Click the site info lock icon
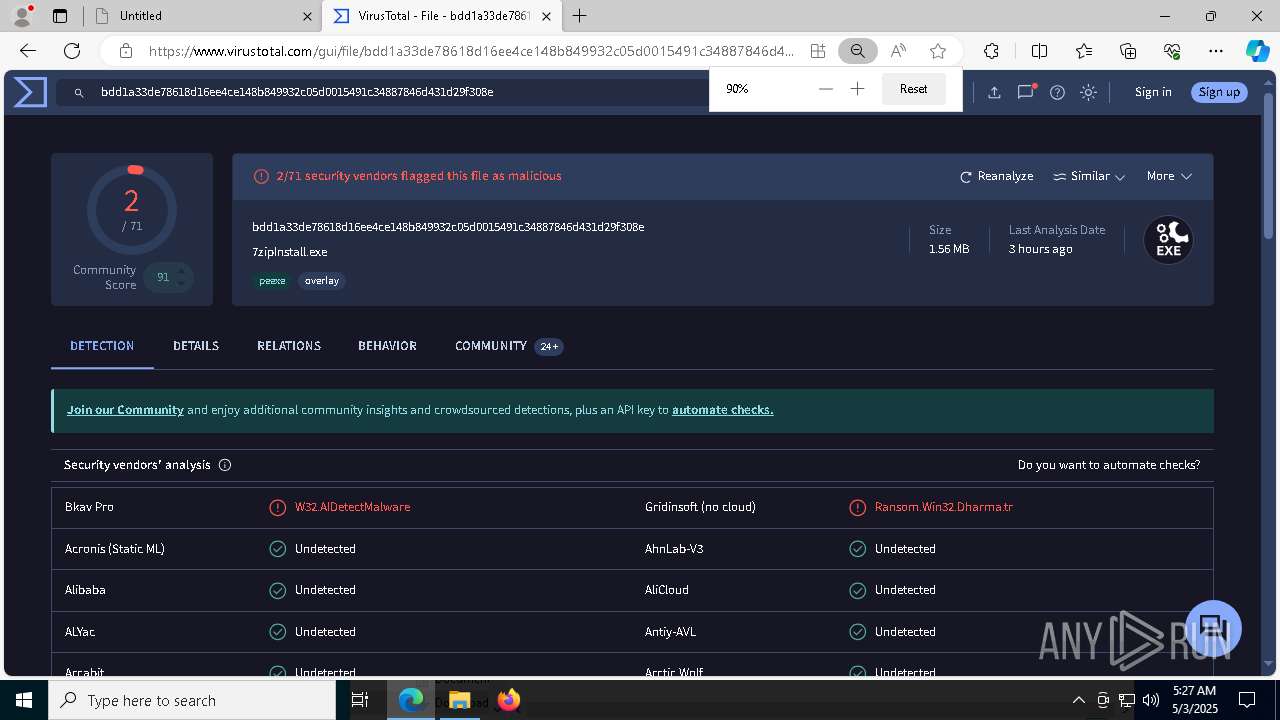 (126, 51)
